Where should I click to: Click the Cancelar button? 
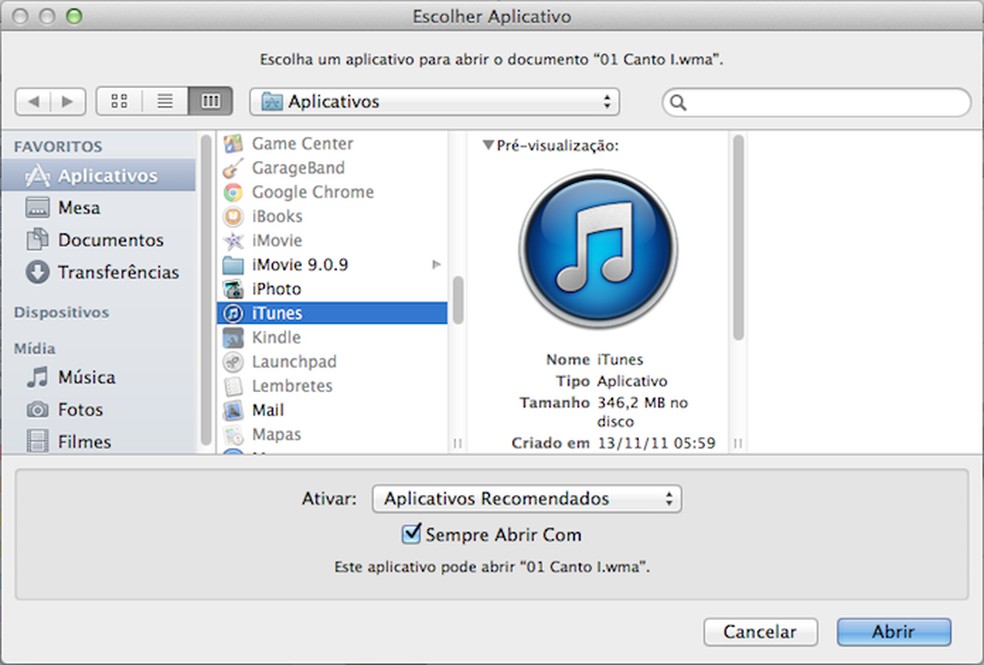click(761, 632)
